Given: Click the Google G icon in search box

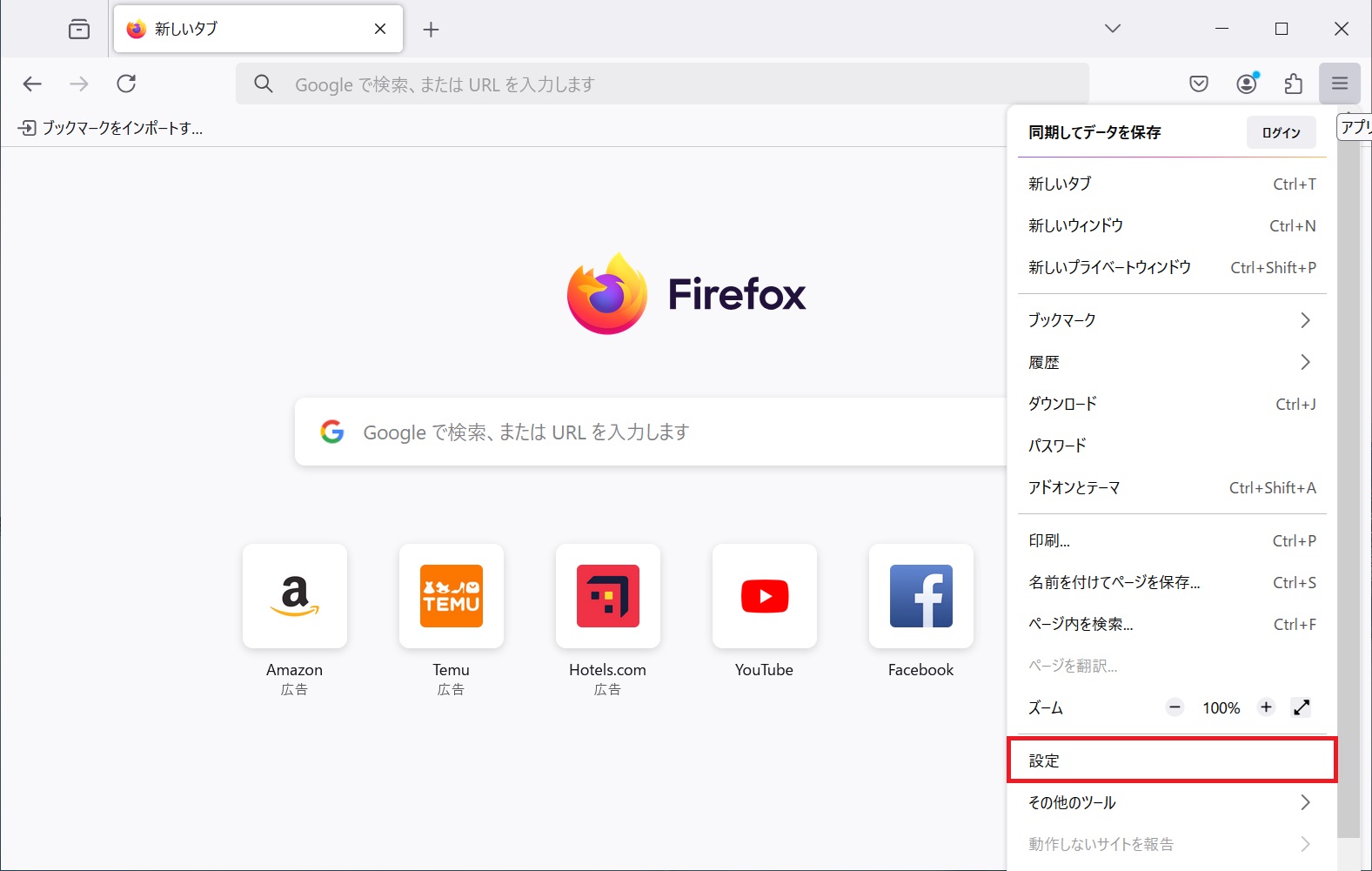Looking at the screenshot, I should pos(332,432).
